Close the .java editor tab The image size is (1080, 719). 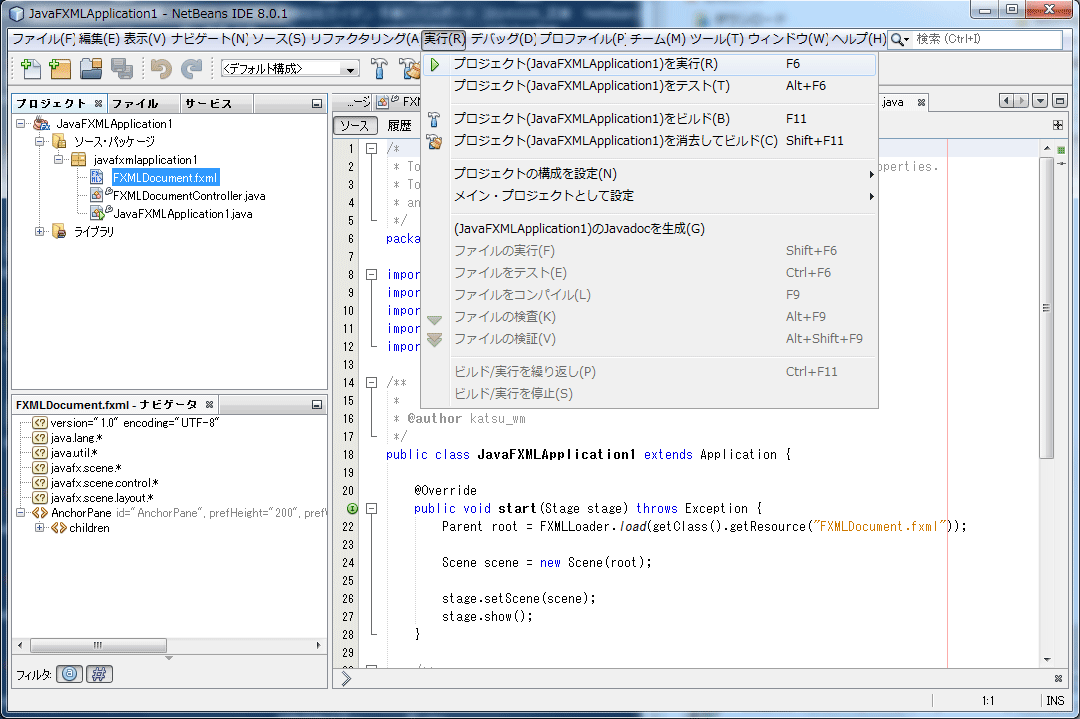921,103
